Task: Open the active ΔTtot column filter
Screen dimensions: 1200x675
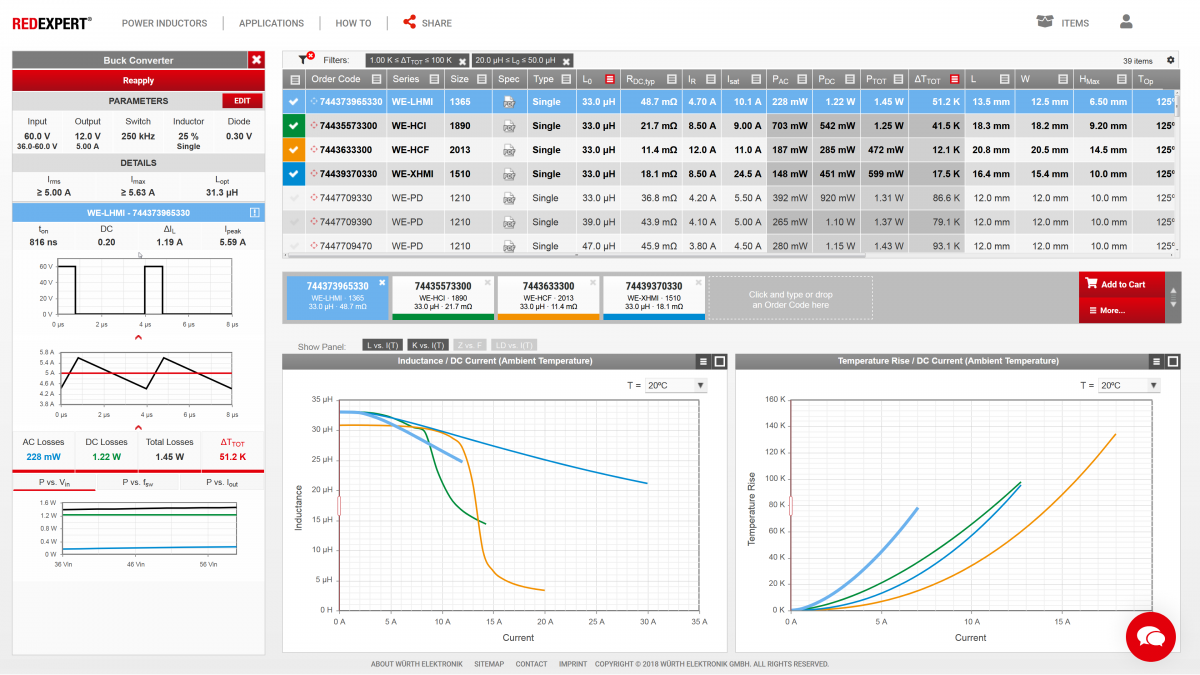Action: click(955, 79)
